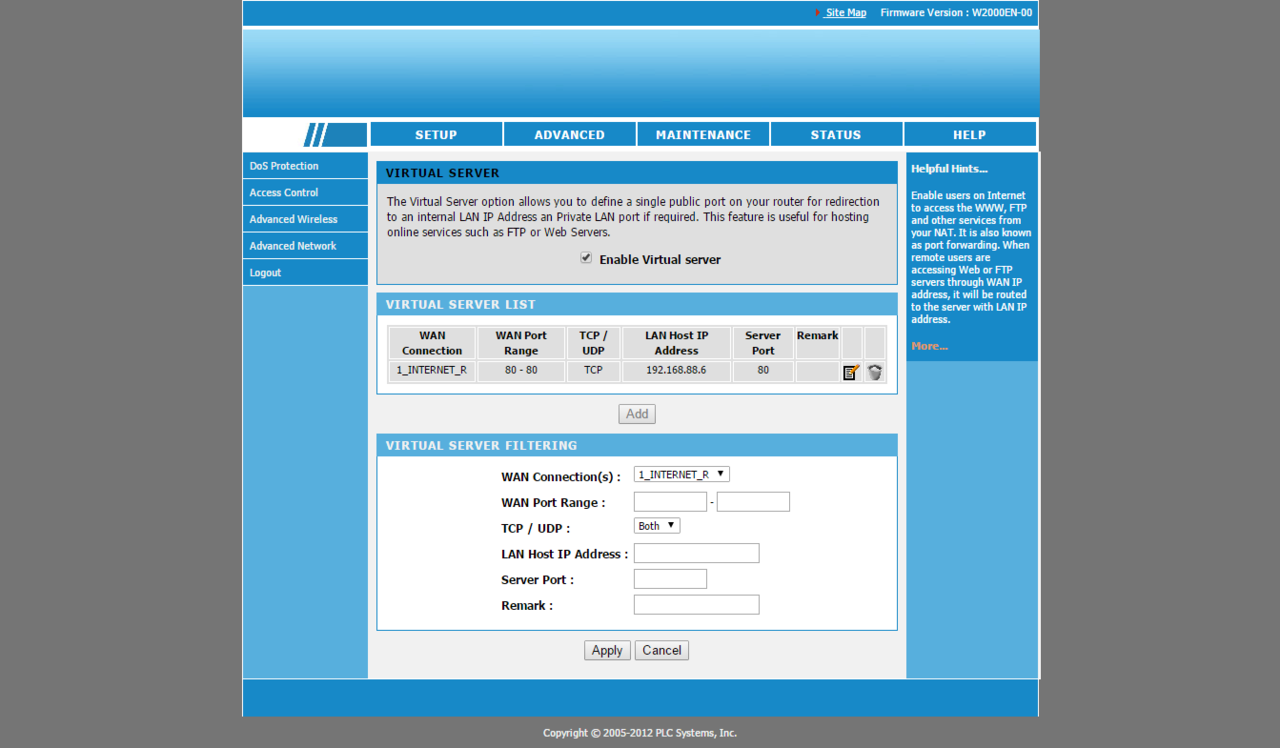Click Logout in the sidebar

[305, 272]
